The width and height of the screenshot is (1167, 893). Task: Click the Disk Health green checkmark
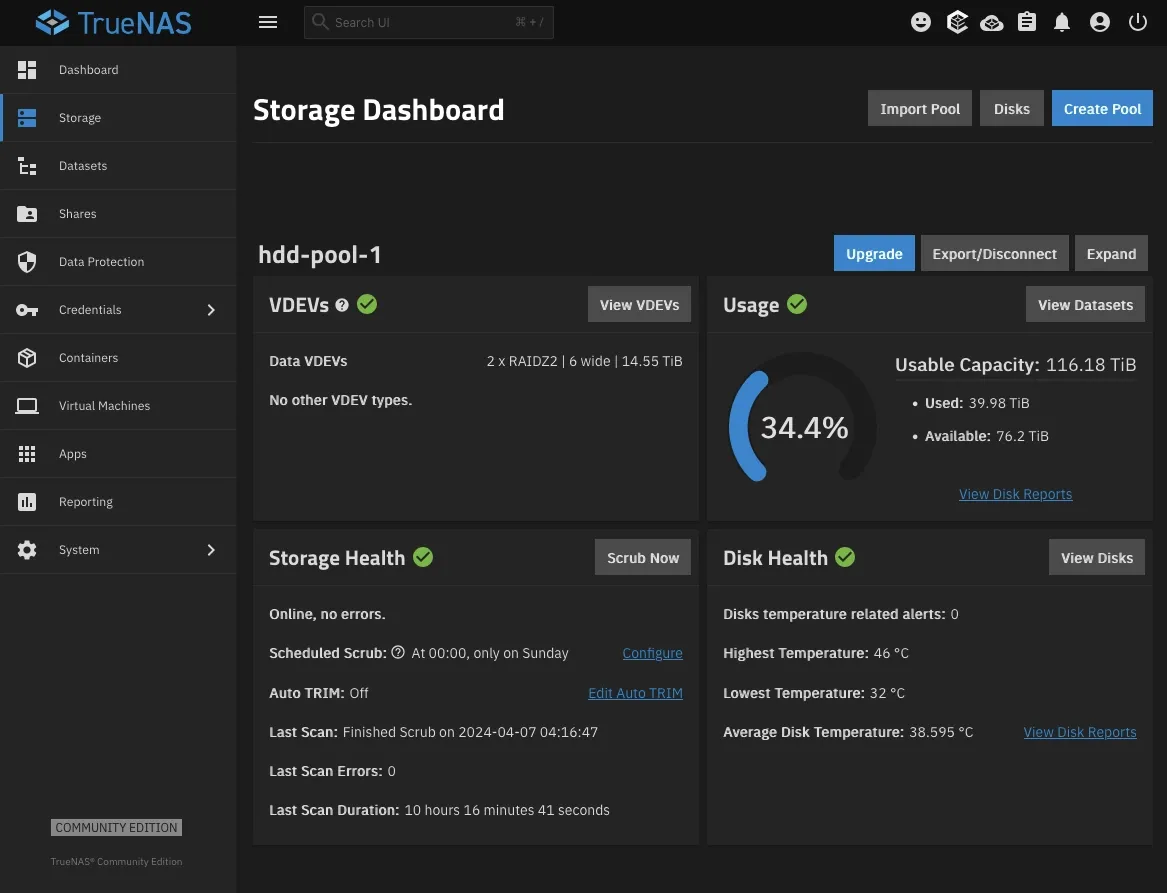(845, 557)
